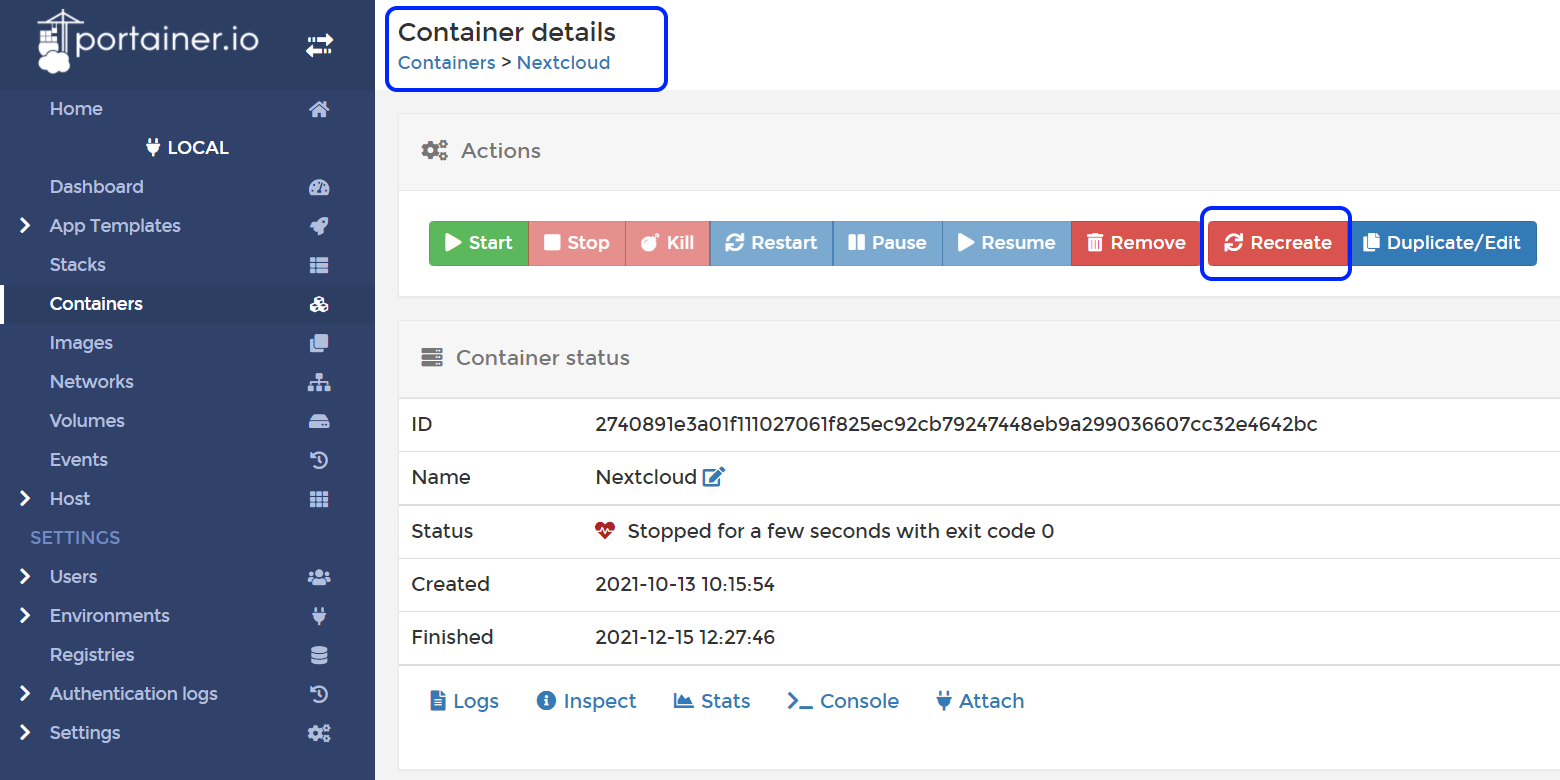Open the Home menu item
The image size is (1560, 780).
point(187,109)
